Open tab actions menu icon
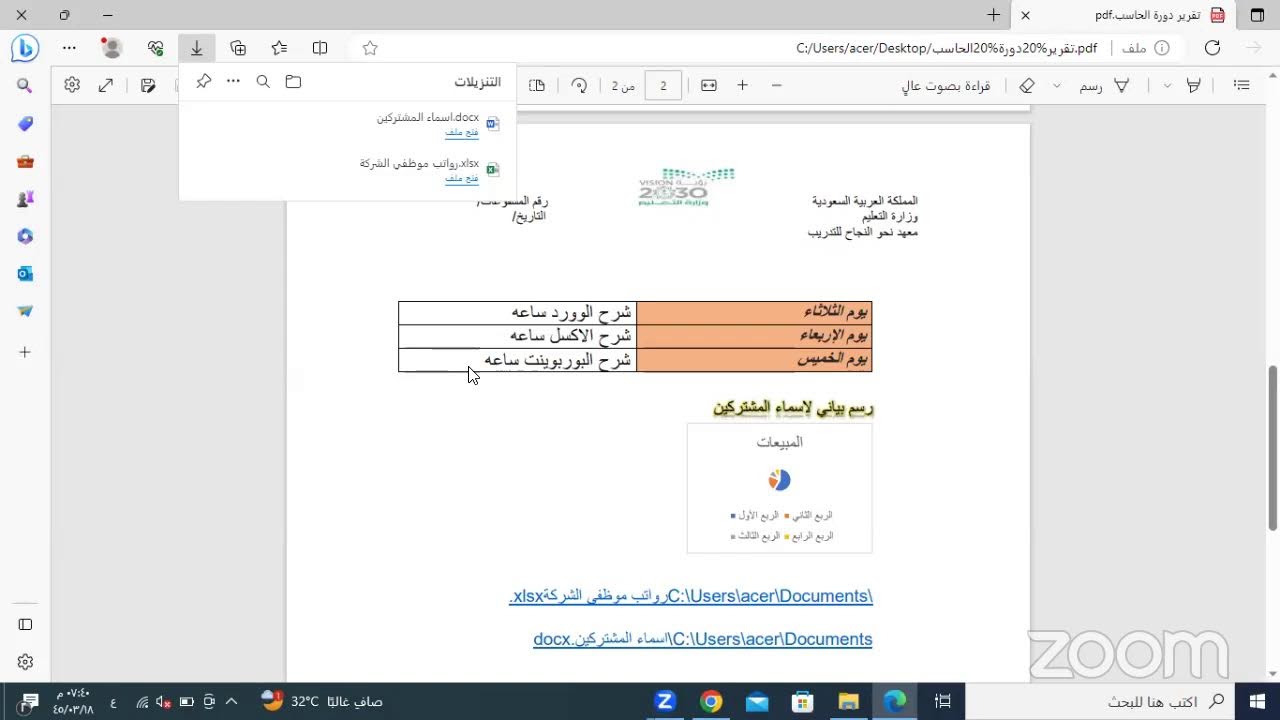 point(1257,15)
